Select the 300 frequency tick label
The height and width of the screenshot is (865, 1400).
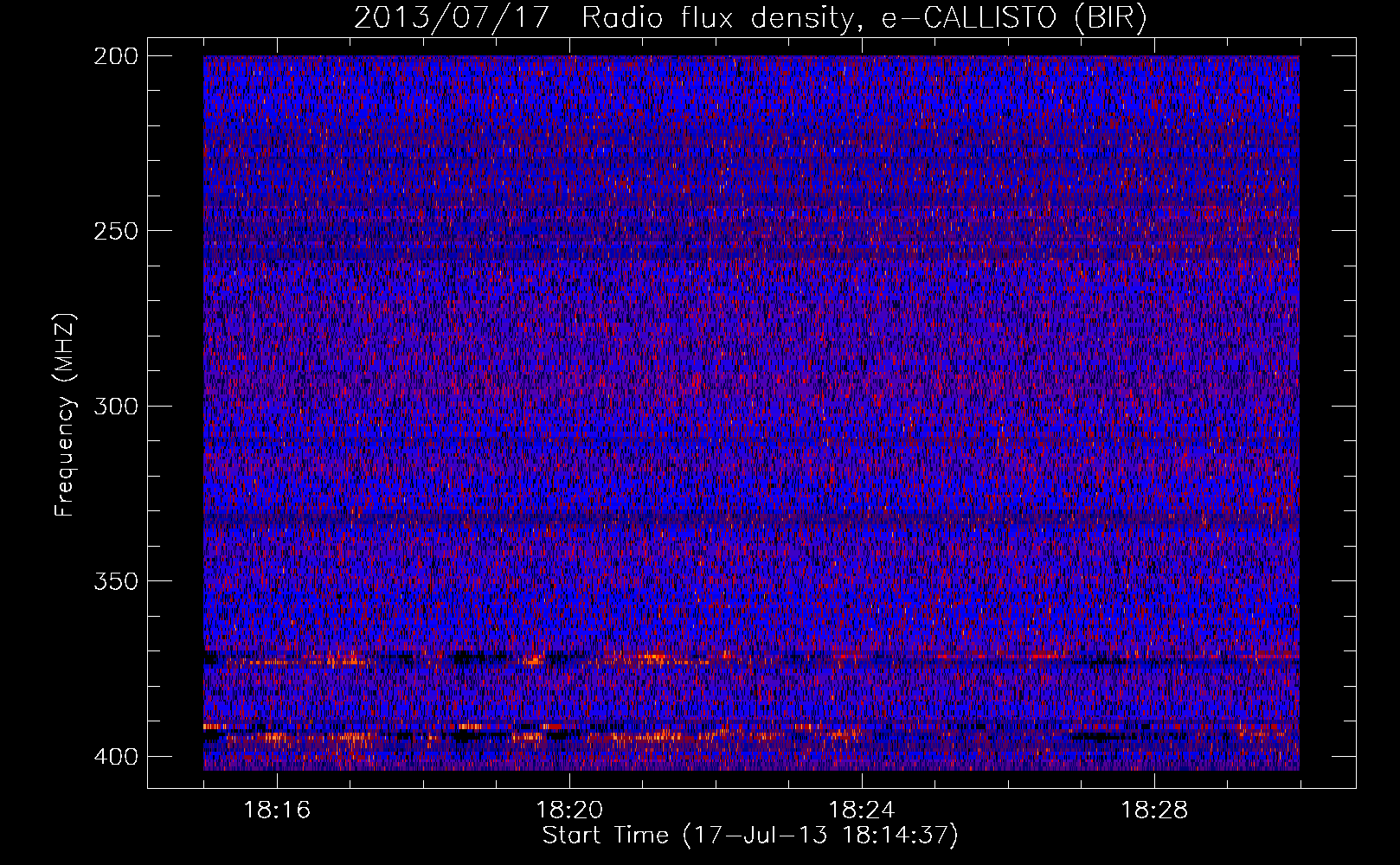coord(115,406)
